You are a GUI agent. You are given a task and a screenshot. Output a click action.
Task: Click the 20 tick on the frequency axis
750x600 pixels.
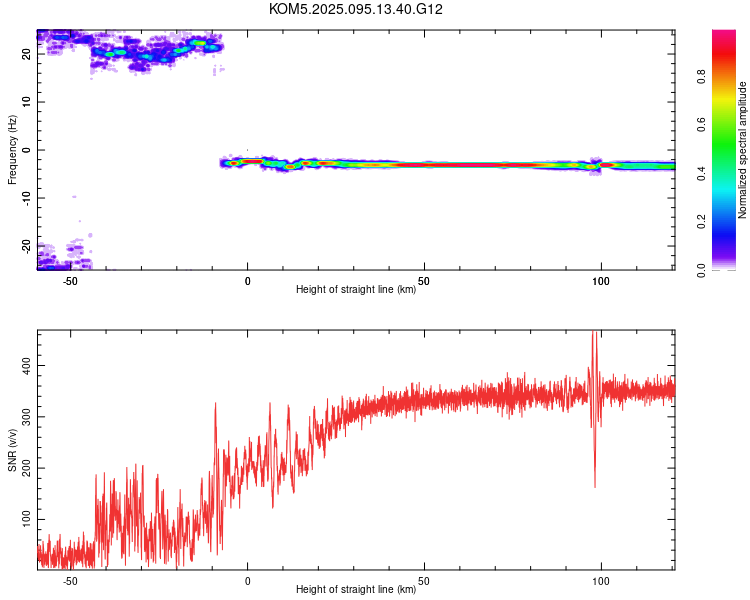26,54
